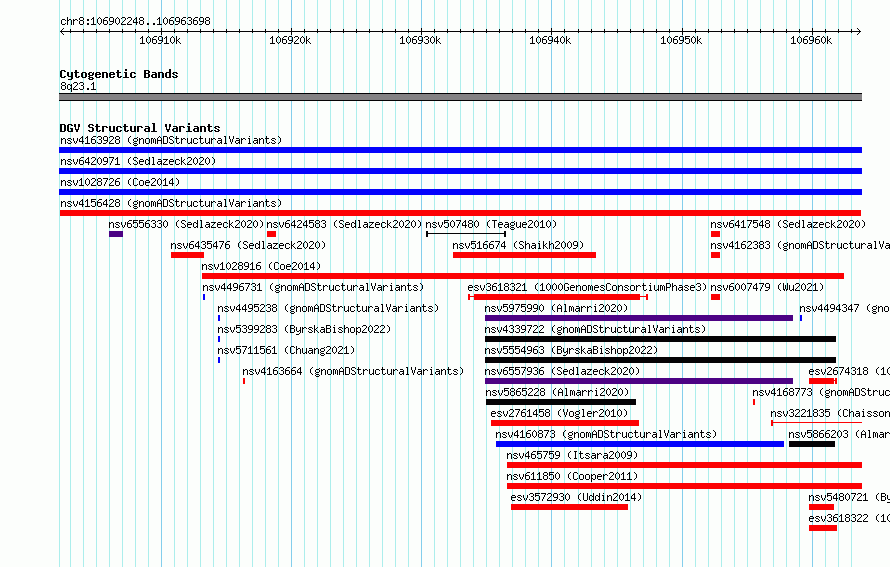This screenshot has height=567, width=890.
Task: Click the 8q23.1 cytogenetic band bar
Action: click(460, 97)
